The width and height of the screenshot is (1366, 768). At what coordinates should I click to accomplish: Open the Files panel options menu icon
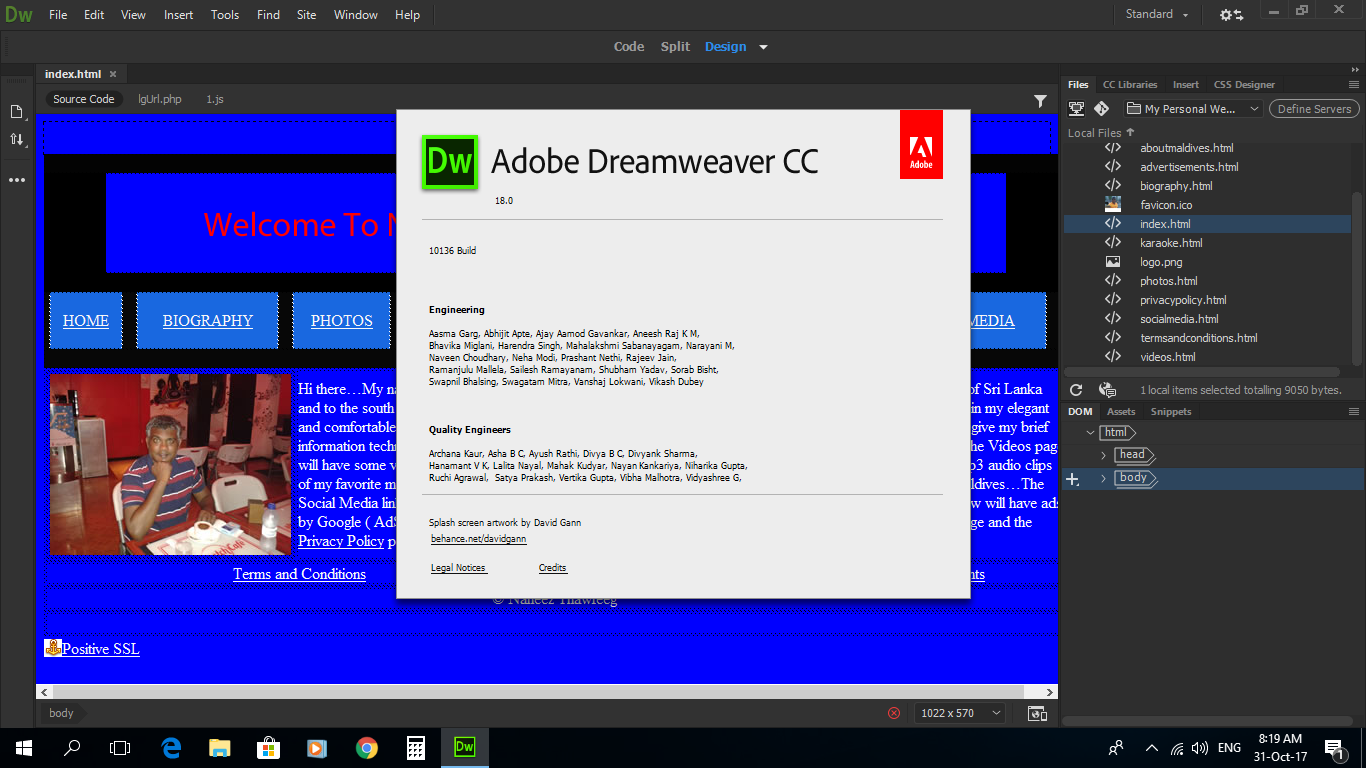tap(1354, 84)
